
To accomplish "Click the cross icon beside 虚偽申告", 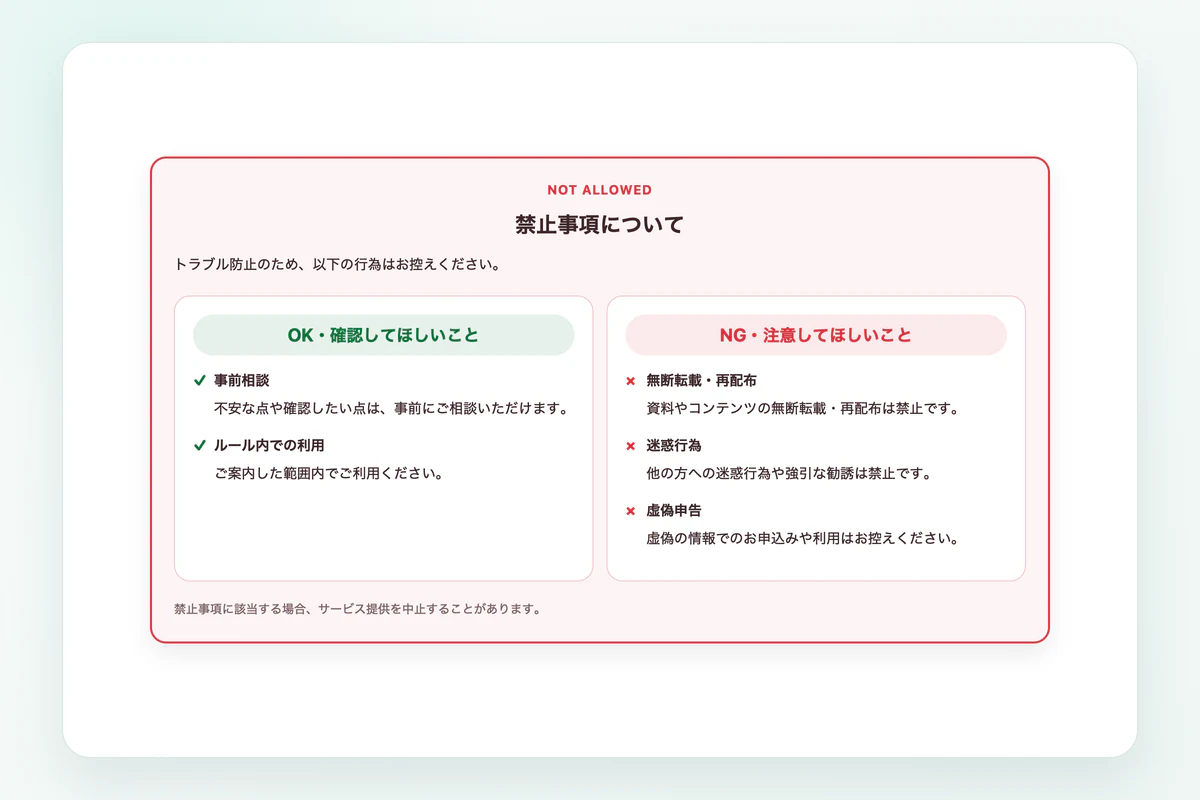I will coord(631,511).
